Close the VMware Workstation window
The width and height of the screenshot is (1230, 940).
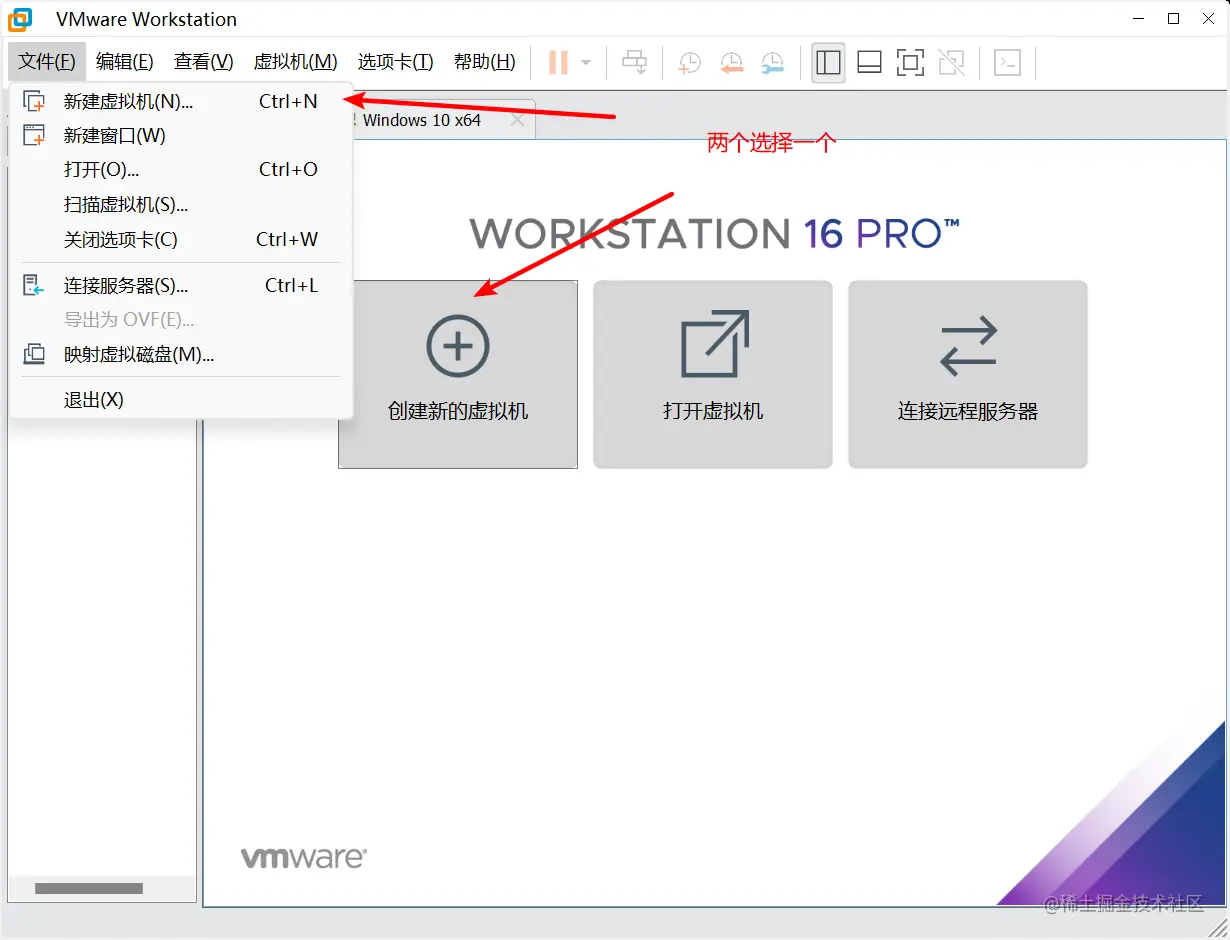[x=1209, y=19]
